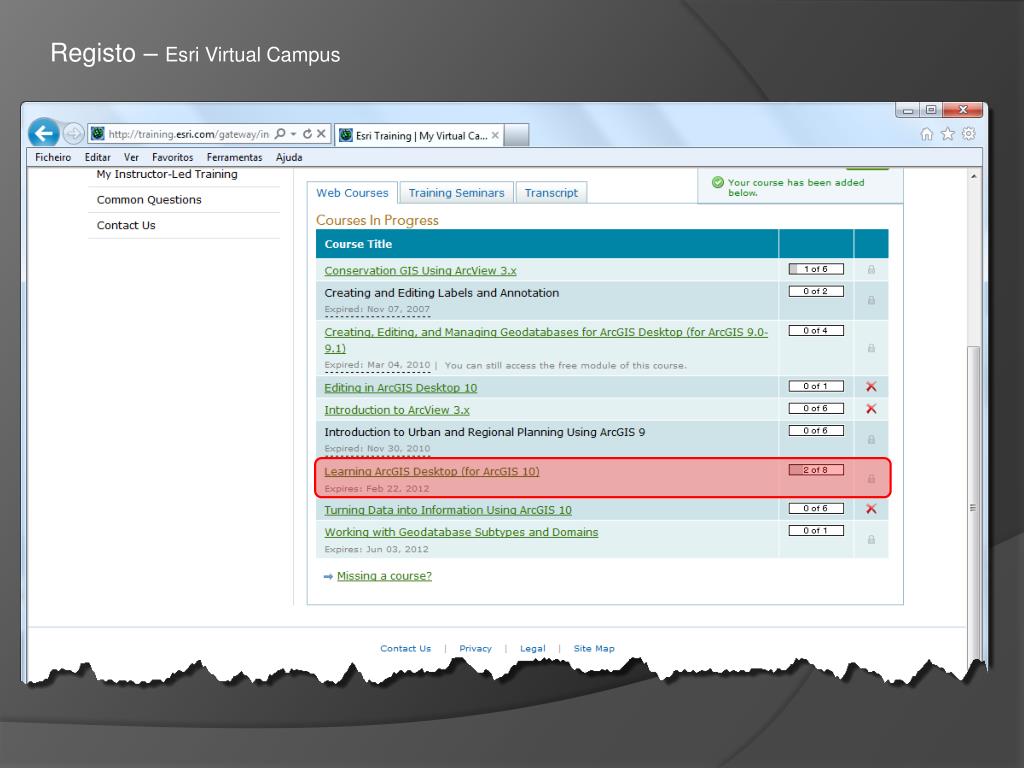Open Contact Us sidebar link
This screenshot has width=1024, height=768.
click(x=126, y=225)
